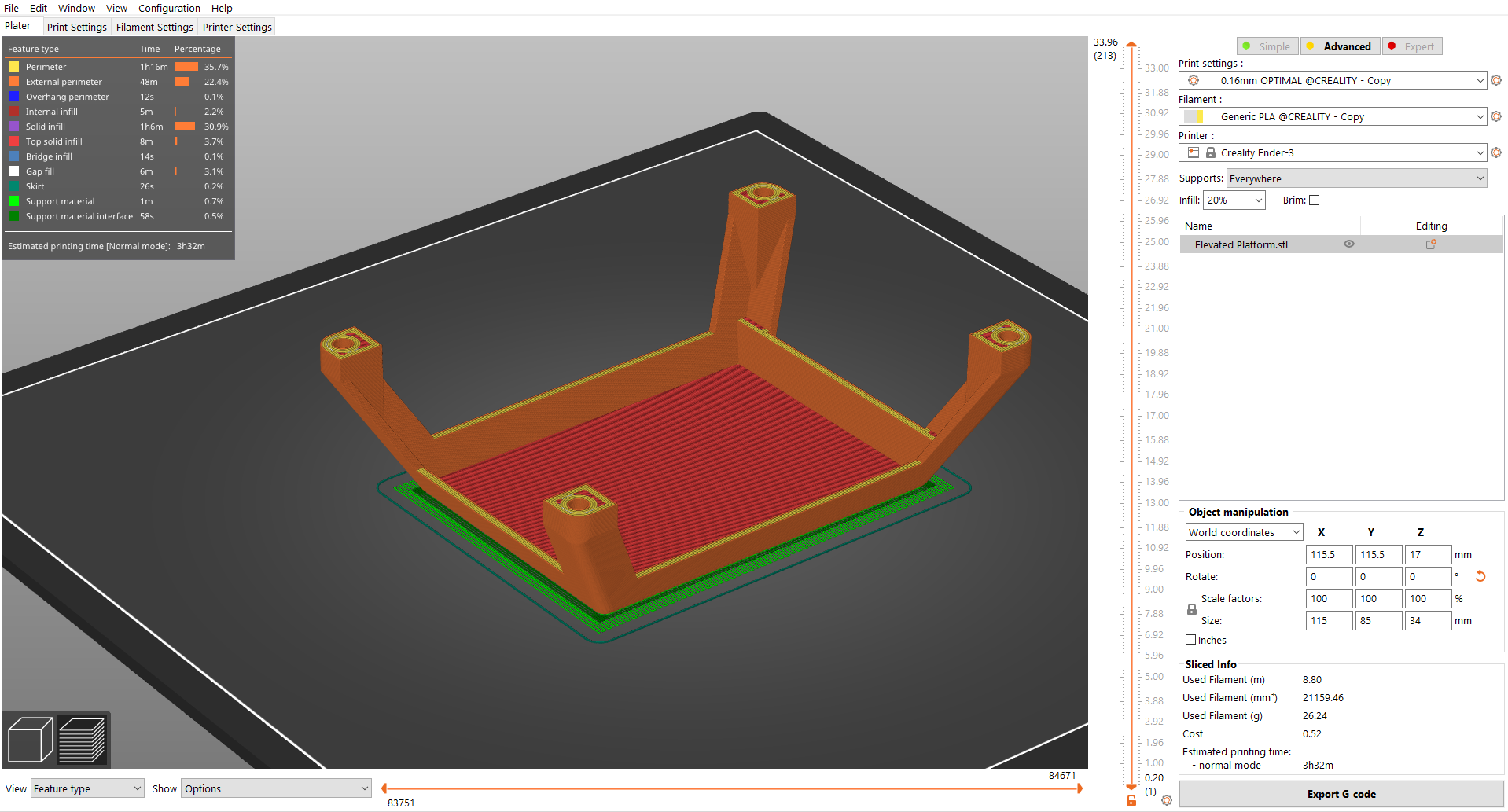Open the View menu
This screenshot has height=812, width=1508.
click(116, 8)
